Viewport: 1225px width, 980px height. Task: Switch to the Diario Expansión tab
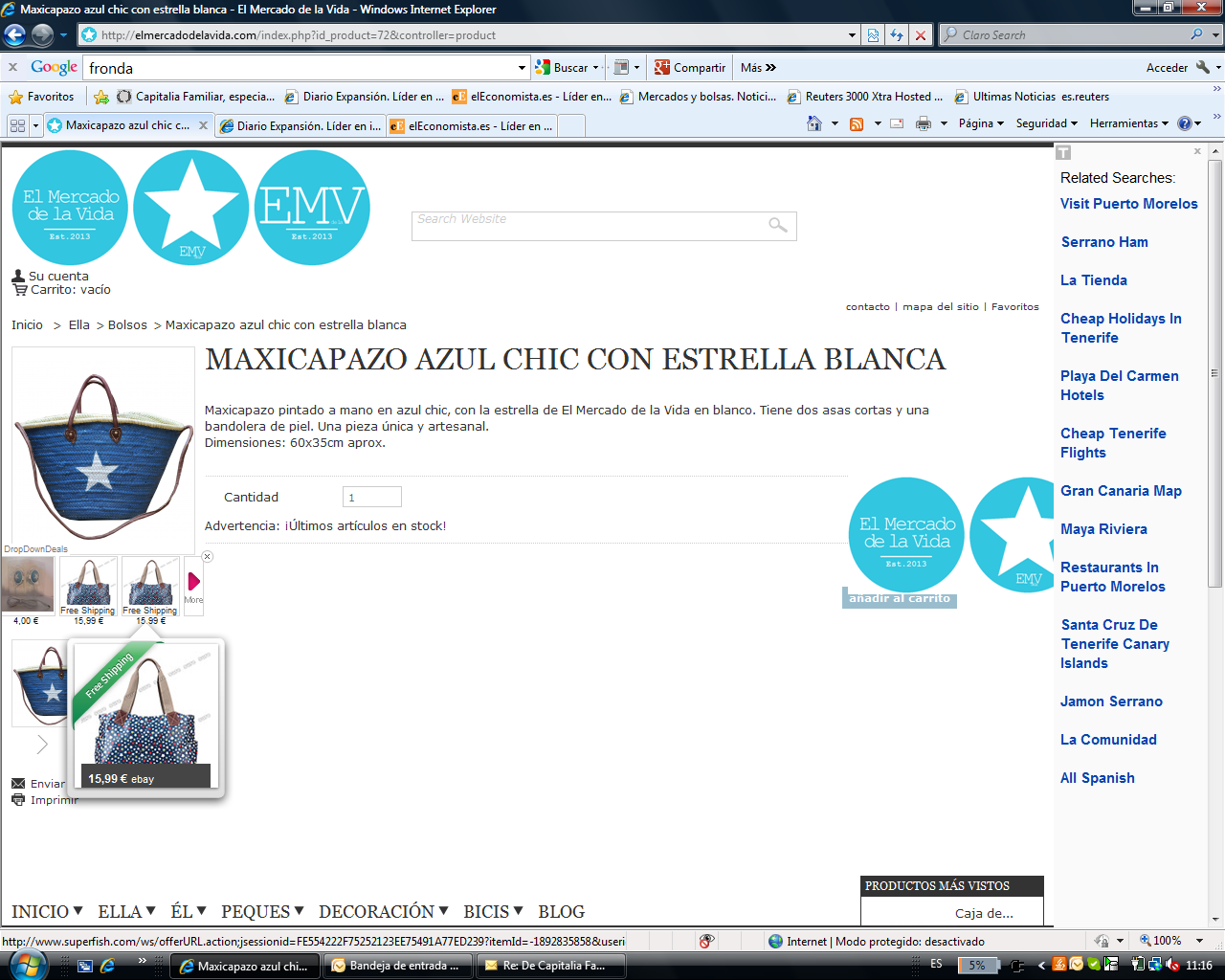click(x=300, y=125)
